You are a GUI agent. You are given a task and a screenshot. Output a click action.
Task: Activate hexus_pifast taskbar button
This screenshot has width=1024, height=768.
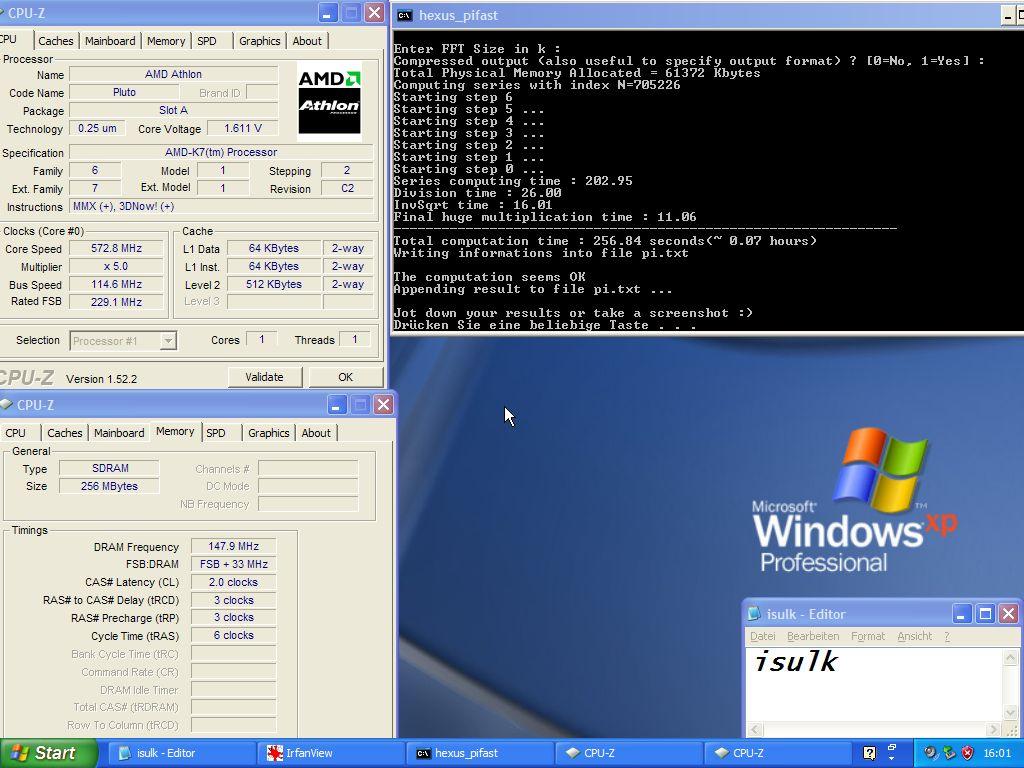(x=480, y=753)
